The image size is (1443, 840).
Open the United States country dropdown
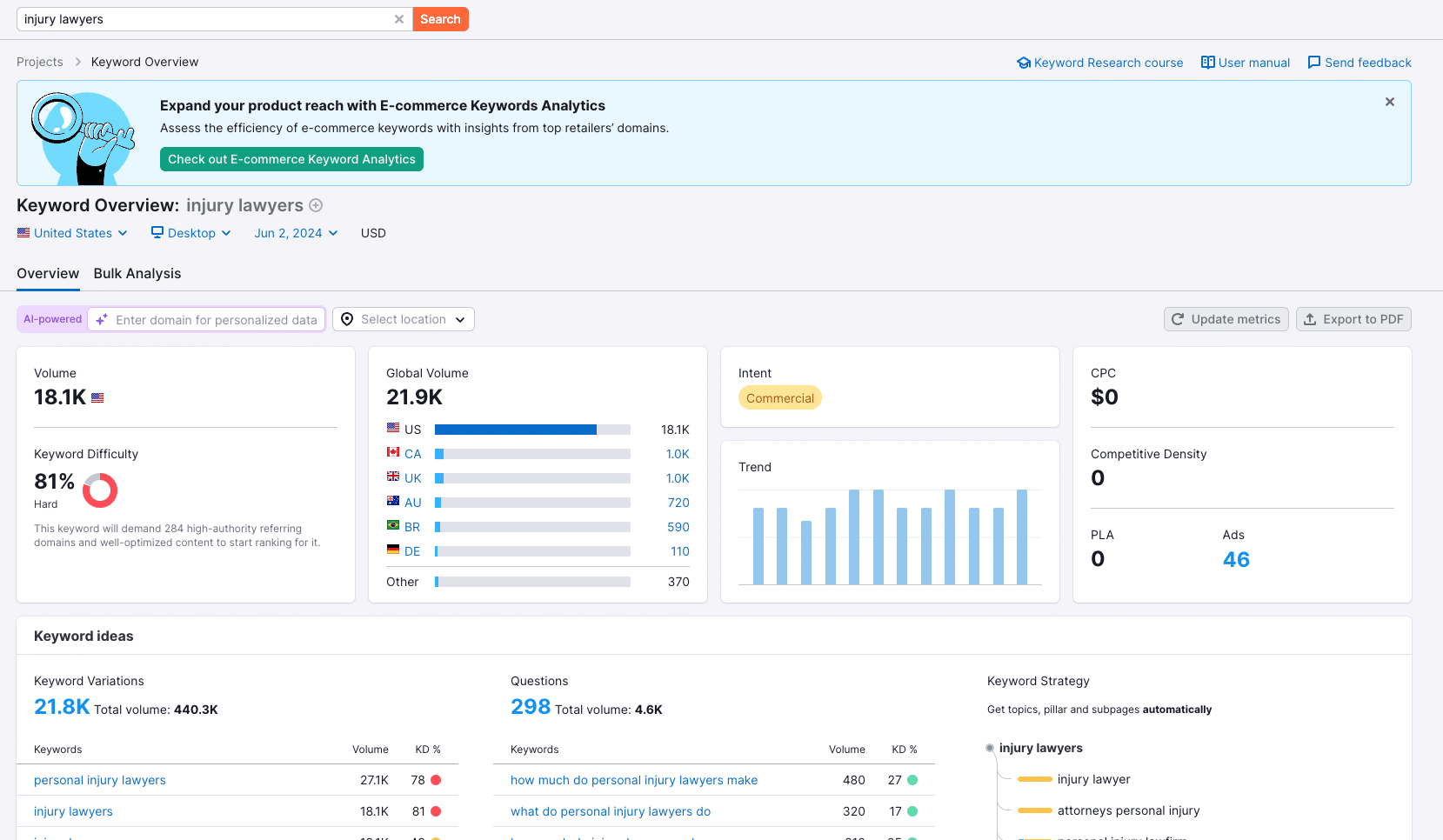coord(72,233)
